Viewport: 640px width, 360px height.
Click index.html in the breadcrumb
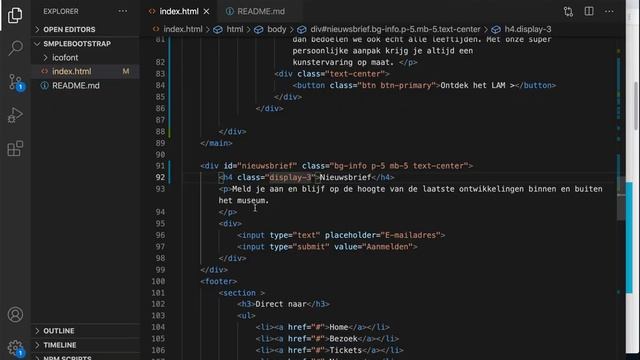tap(182, 29)
